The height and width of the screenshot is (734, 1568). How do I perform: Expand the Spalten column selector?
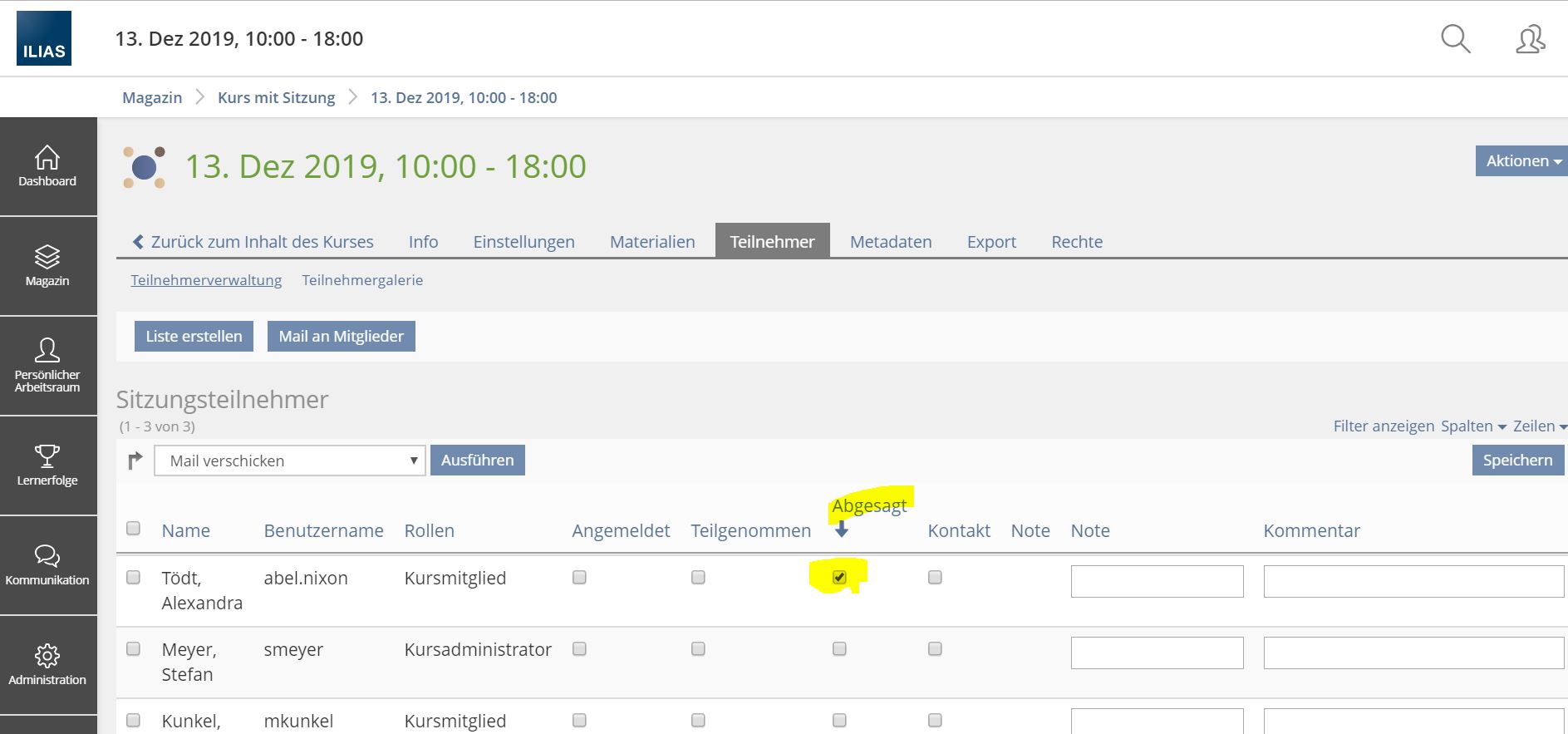[1472, 426]
